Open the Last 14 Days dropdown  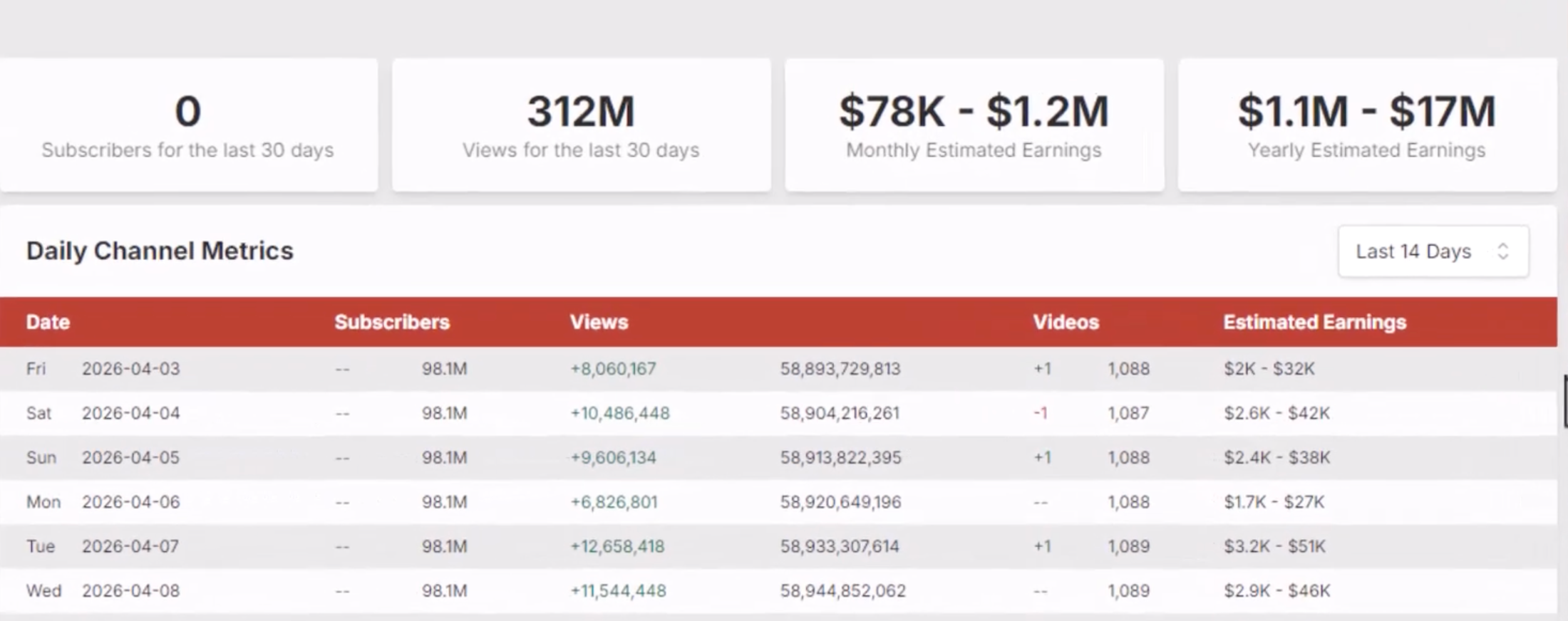click(x=1433, y=251)
